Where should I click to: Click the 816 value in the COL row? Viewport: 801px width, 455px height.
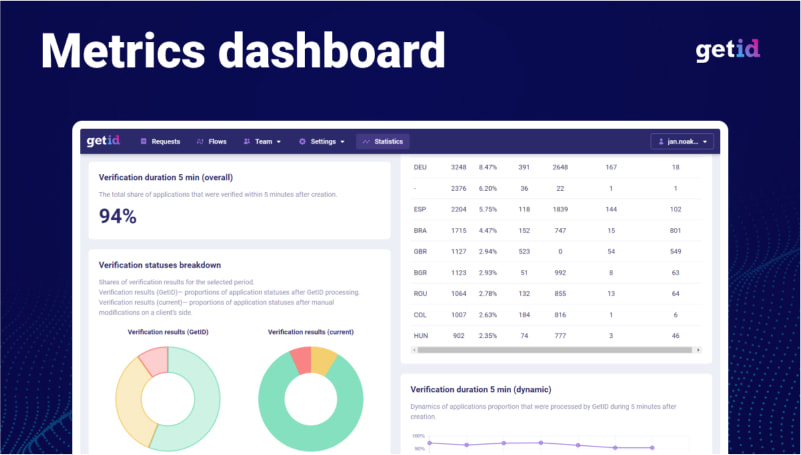[560, 315]
